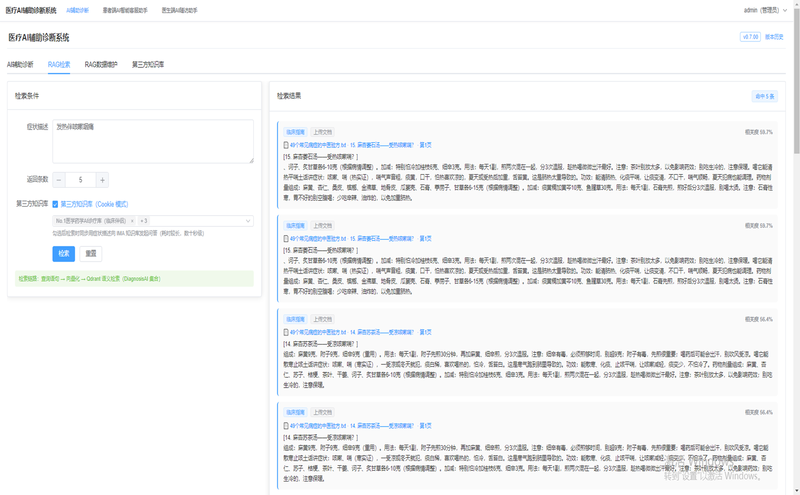
Task: Open the AI辅助诊断 sub-tab
Action: point(20,64)
